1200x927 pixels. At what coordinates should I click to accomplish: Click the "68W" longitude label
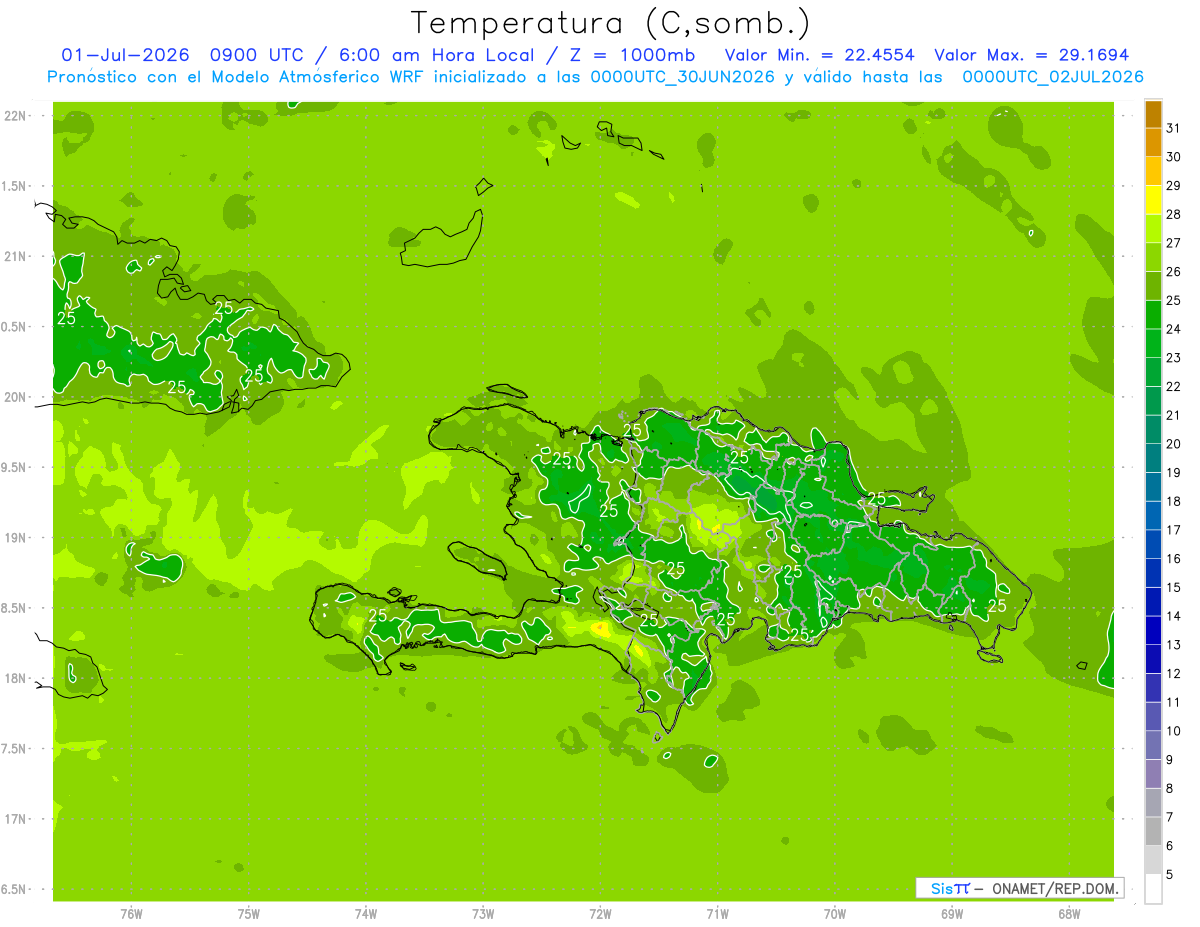point(1068,913)
